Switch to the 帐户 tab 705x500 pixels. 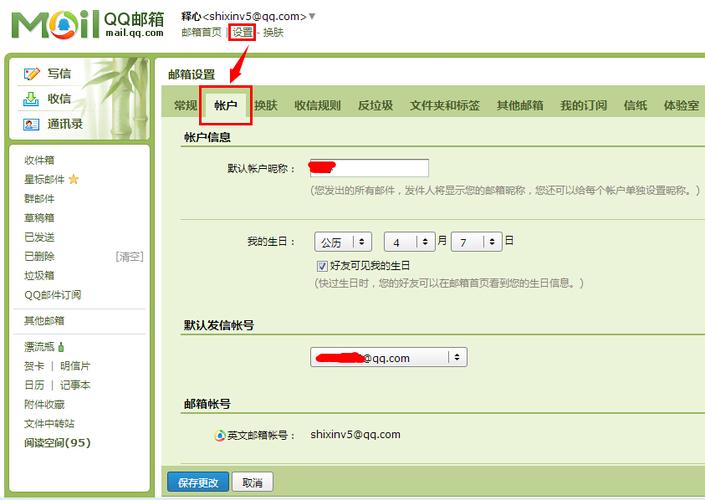pyautogui.click(x=226, y=106)
